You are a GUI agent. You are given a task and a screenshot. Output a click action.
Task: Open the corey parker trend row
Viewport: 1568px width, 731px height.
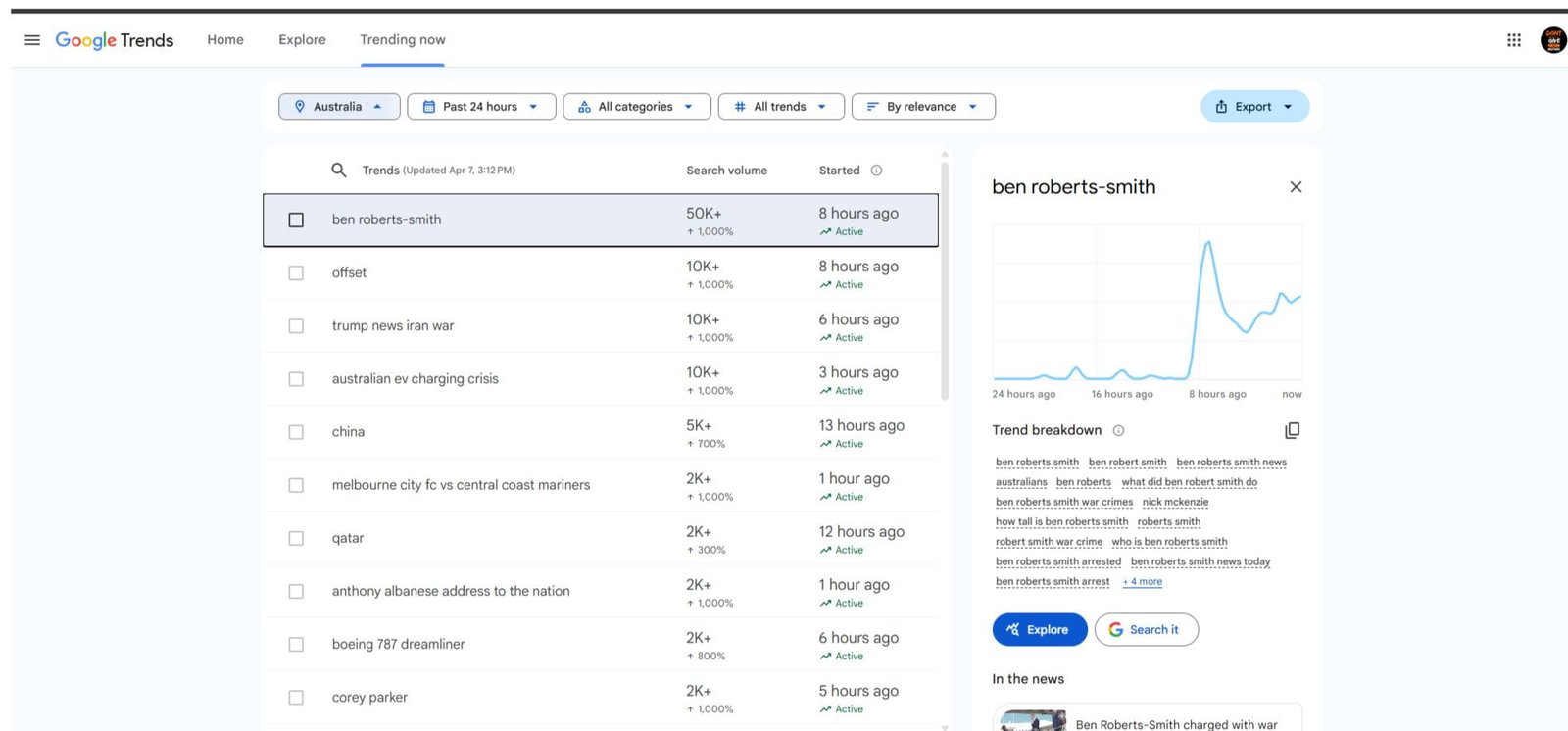point(601,698)
